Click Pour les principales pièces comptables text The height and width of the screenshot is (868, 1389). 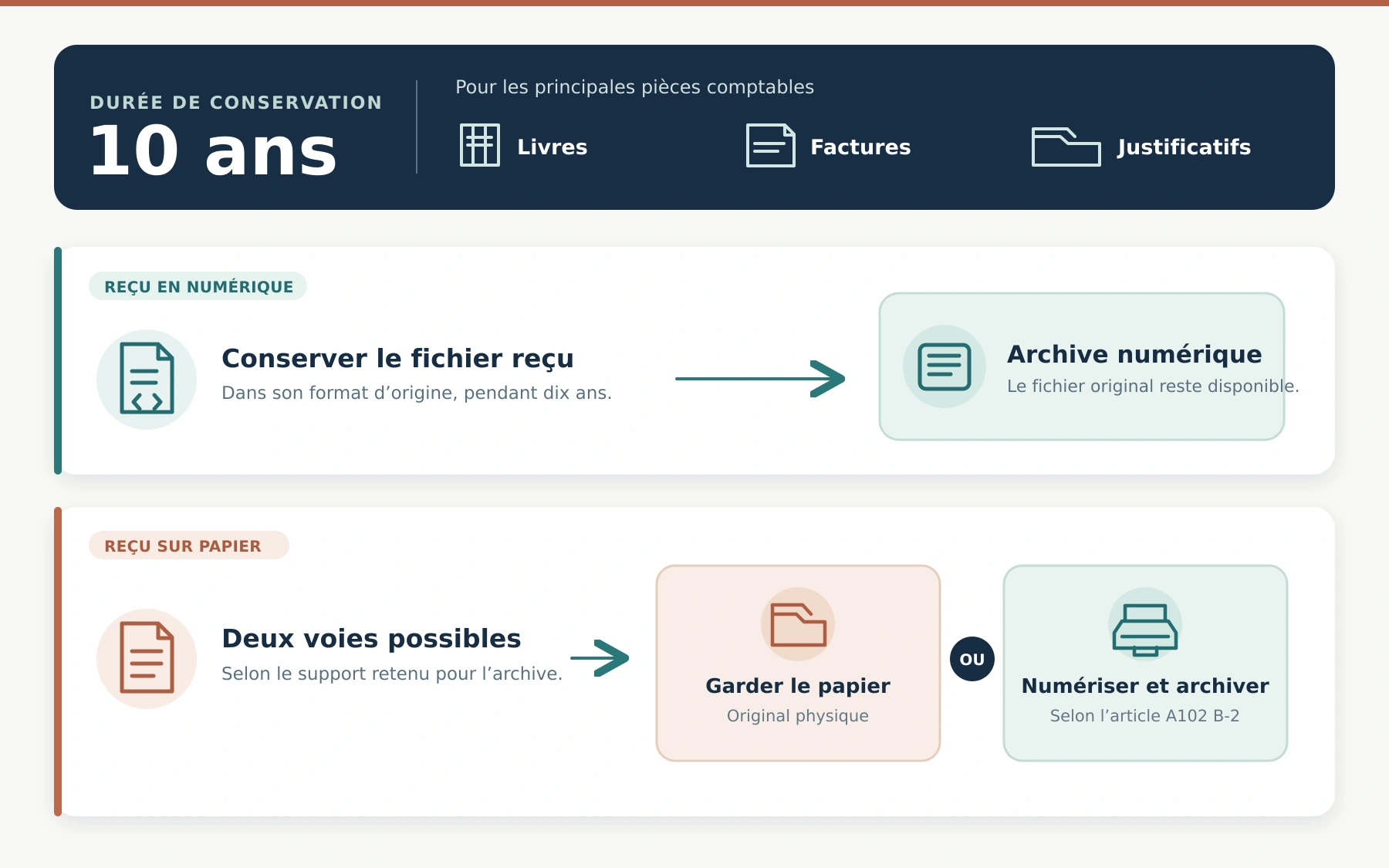634,87
